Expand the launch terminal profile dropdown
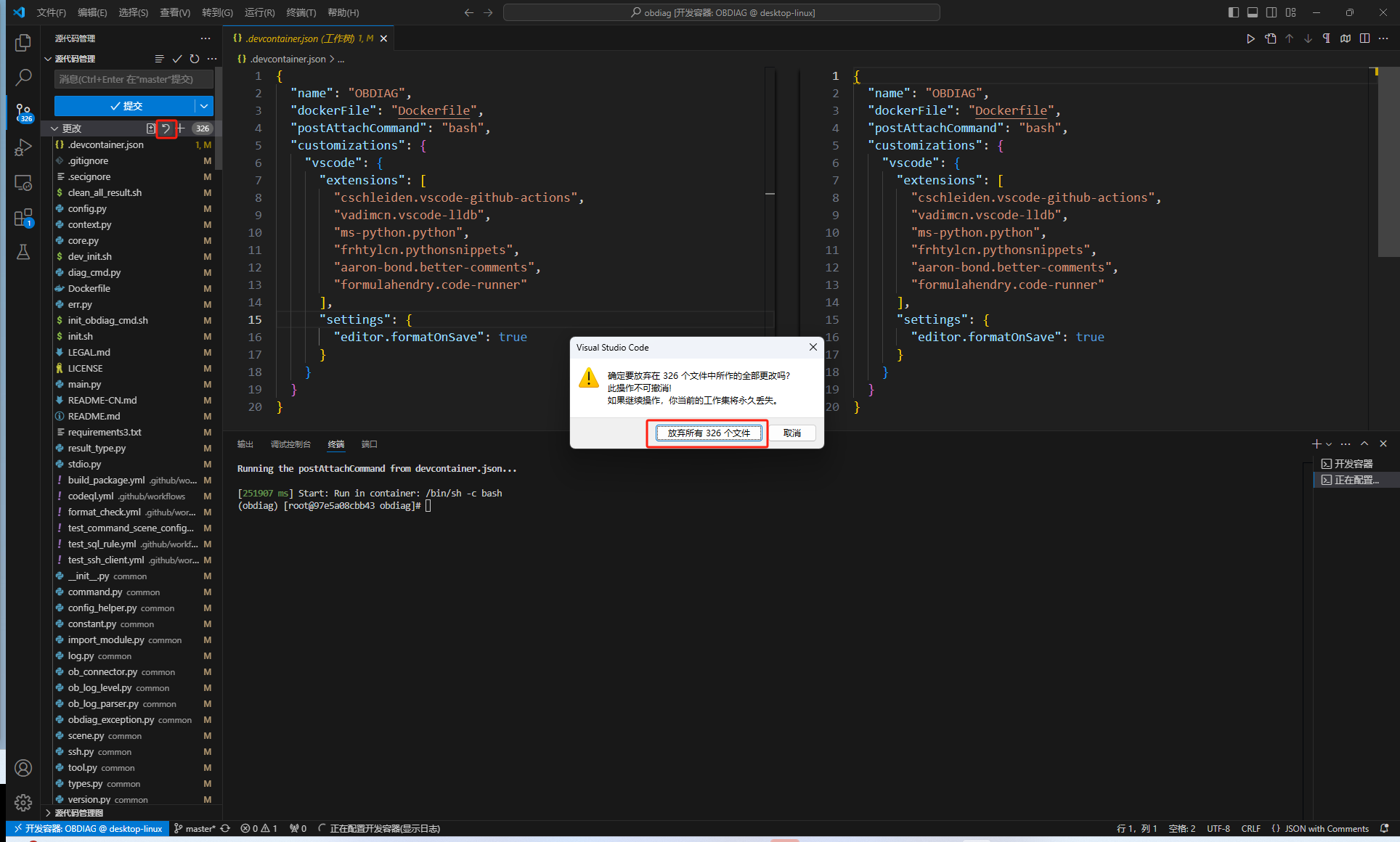This screenshot has width=1400, height=842. tap(1329, 444)
